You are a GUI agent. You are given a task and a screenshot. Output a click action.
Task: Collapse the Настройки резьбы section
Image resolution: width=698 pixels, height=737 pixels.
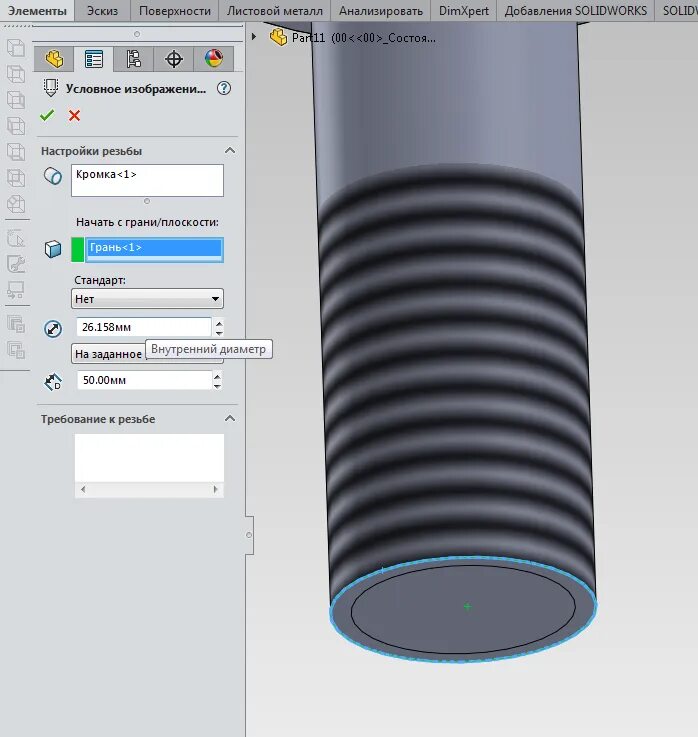[230, 150]
